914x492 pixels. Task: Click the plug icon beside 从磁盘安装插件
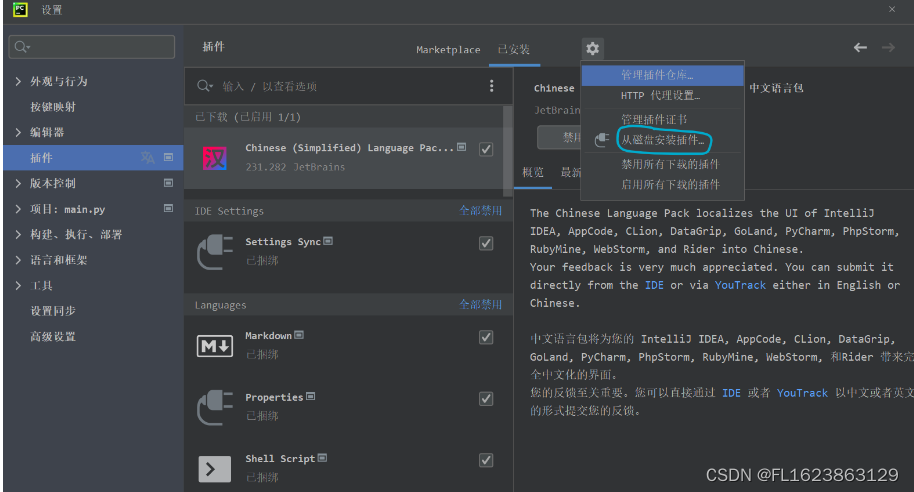pos(602,140)
